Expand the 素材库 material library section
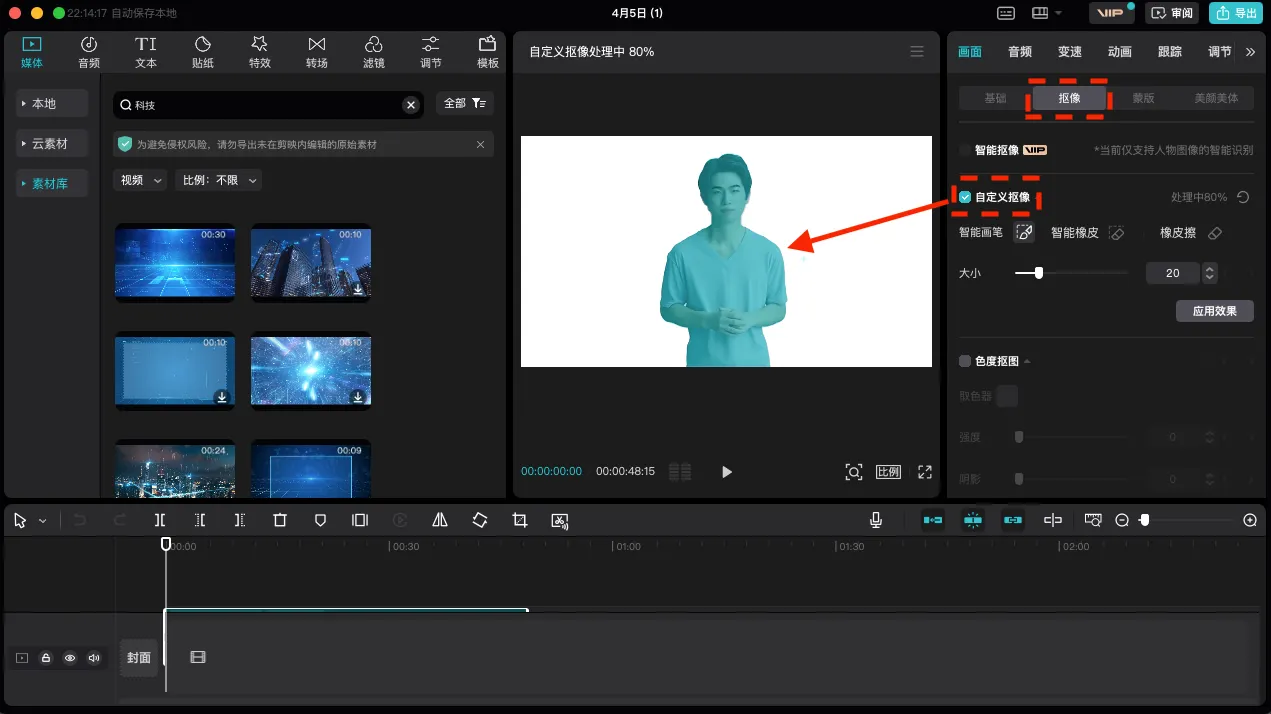This screenshot has width=1271, height=714. [x=52, y=183]
